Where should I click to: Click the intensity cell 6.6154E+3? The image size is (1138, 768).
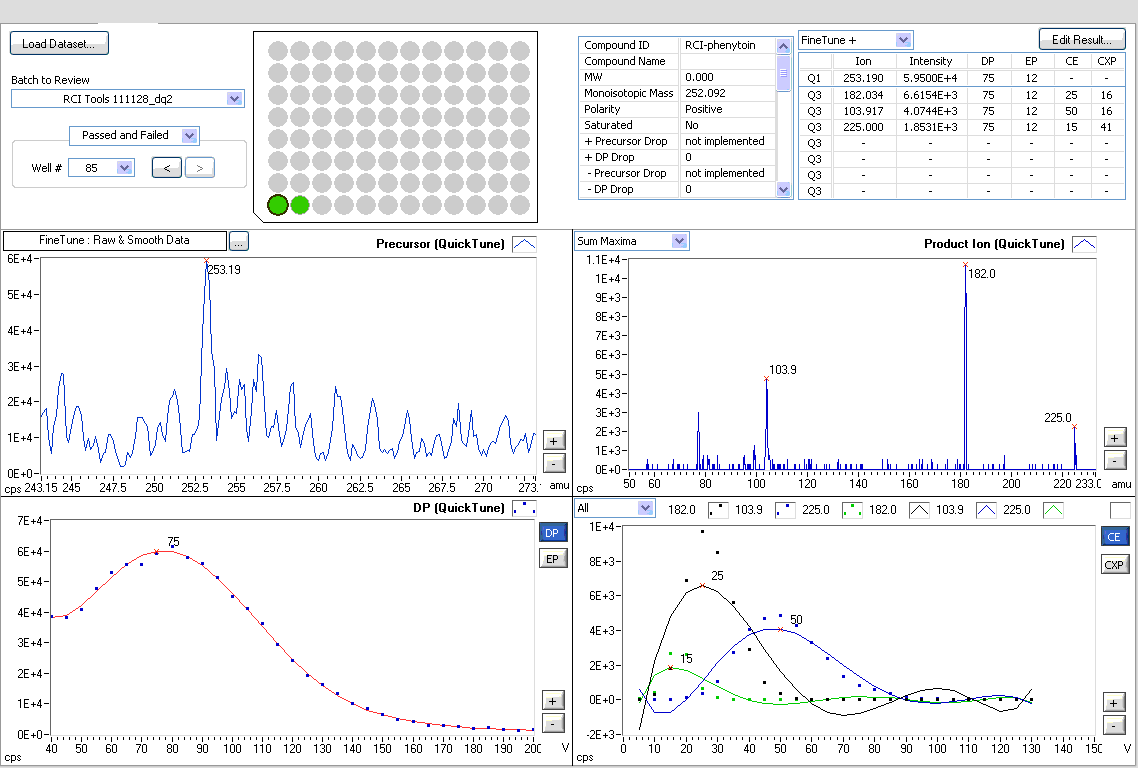pyautogui.click(x=930, y=95)
